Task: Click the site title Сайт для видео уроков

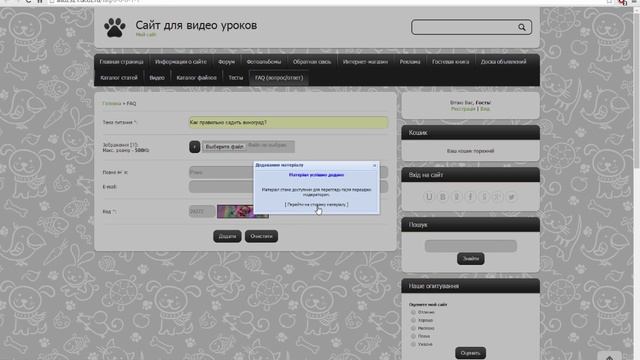Action: coord(196,25)
